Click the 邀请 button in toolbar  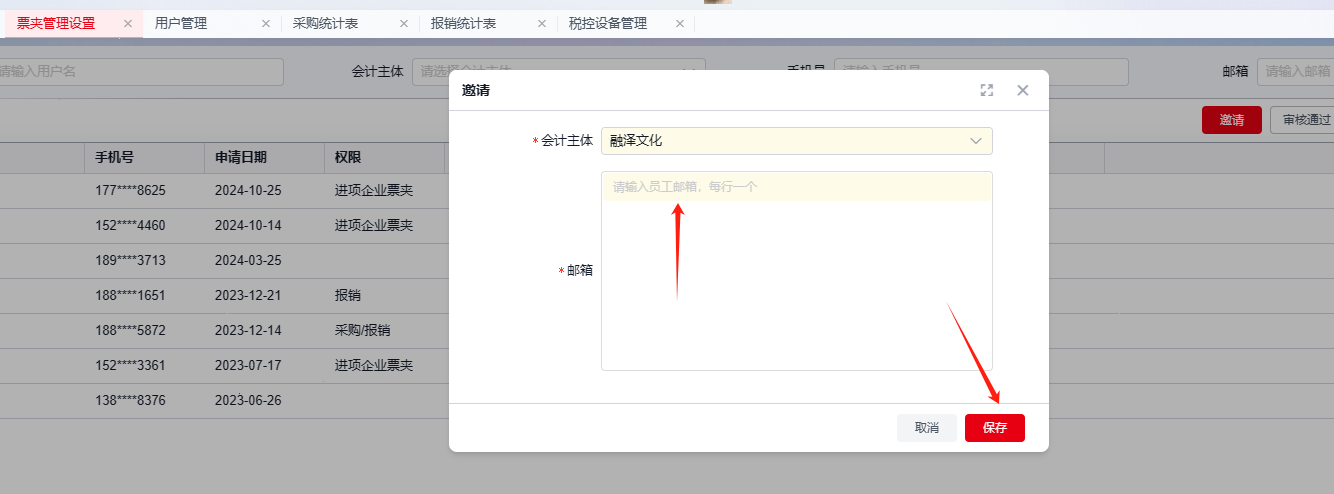coord(1231,120)
